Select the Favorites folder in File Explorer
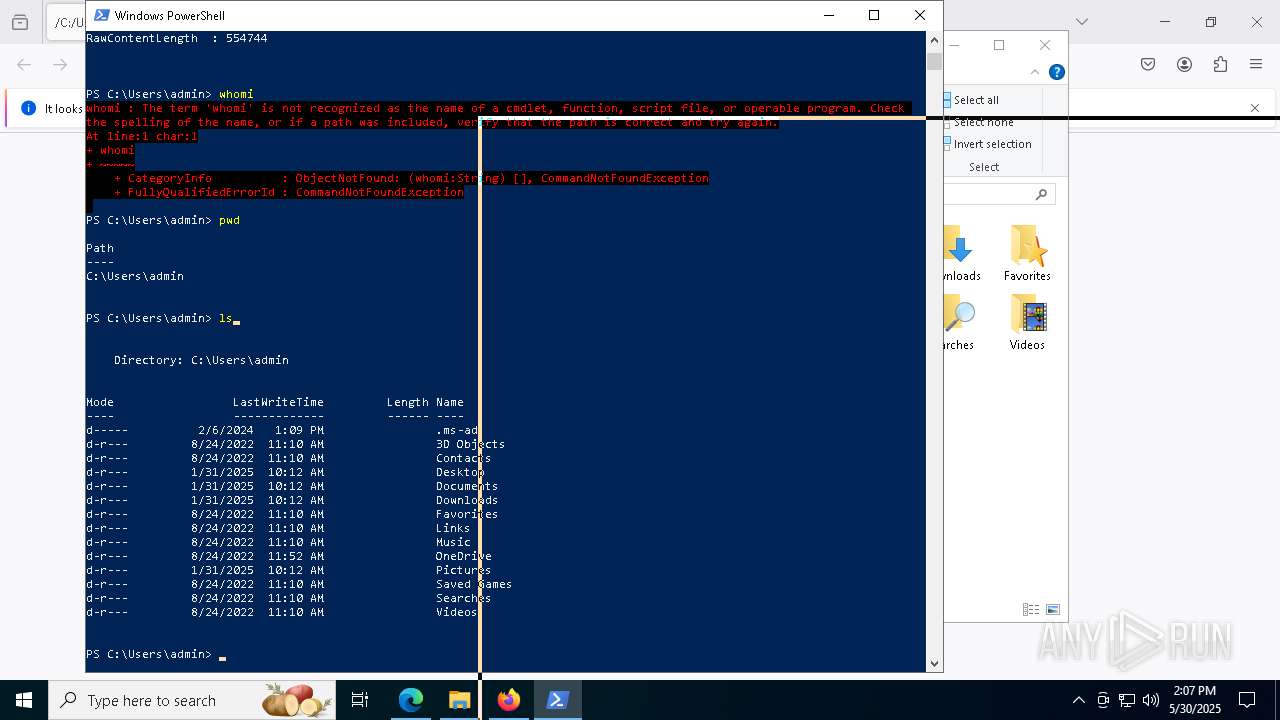 click(1027, 254)
